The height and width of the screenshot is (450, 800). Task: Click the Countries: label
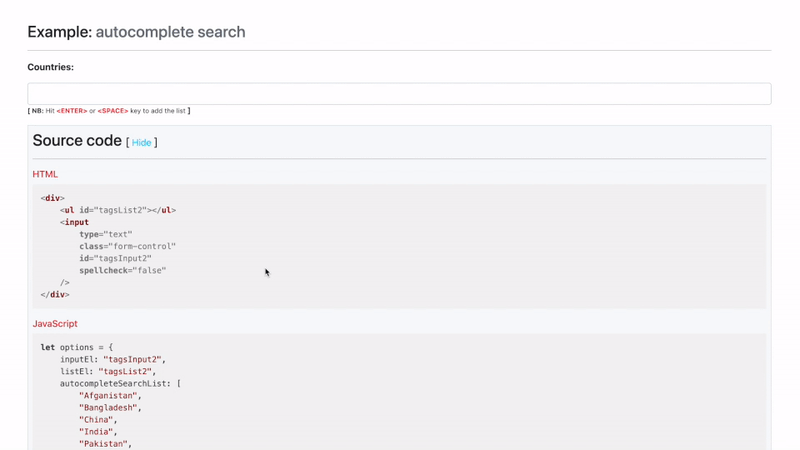51,67
